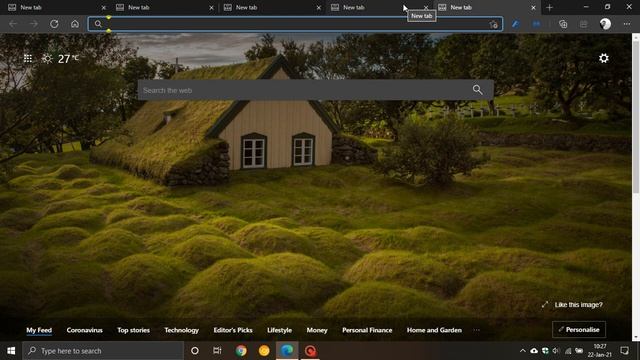Select Microsoft Edge on the taskbar
Viewport: 640px width, 360px height.
click(287, 351)
